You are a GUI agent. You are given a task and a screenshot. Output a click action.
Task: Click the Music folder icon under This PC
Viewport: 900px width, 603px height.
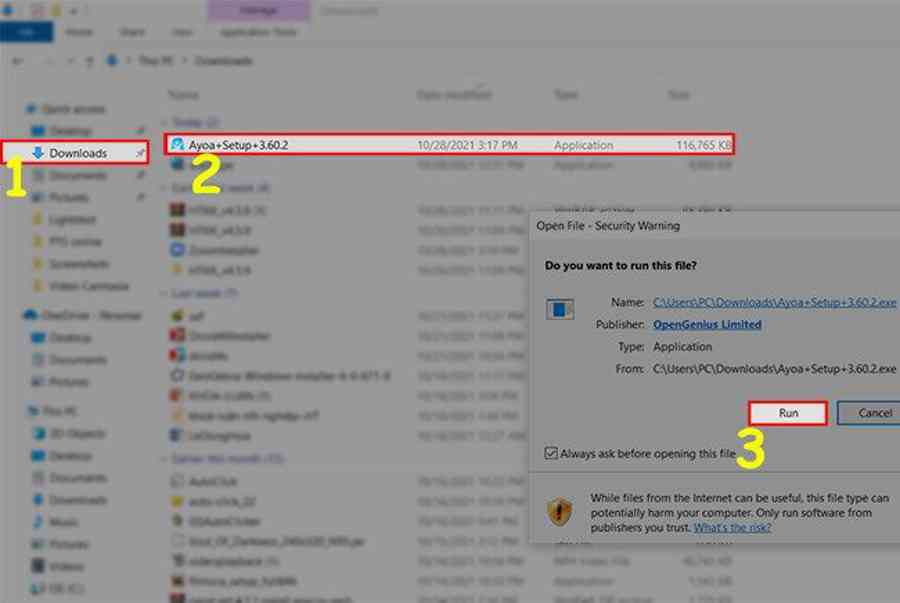click(x=37, y=522)
